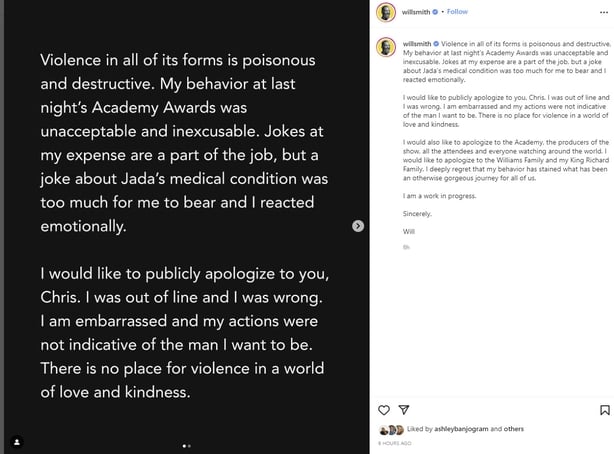
Task: Select the second carousel dot indicator
Action: click(189, 445)
